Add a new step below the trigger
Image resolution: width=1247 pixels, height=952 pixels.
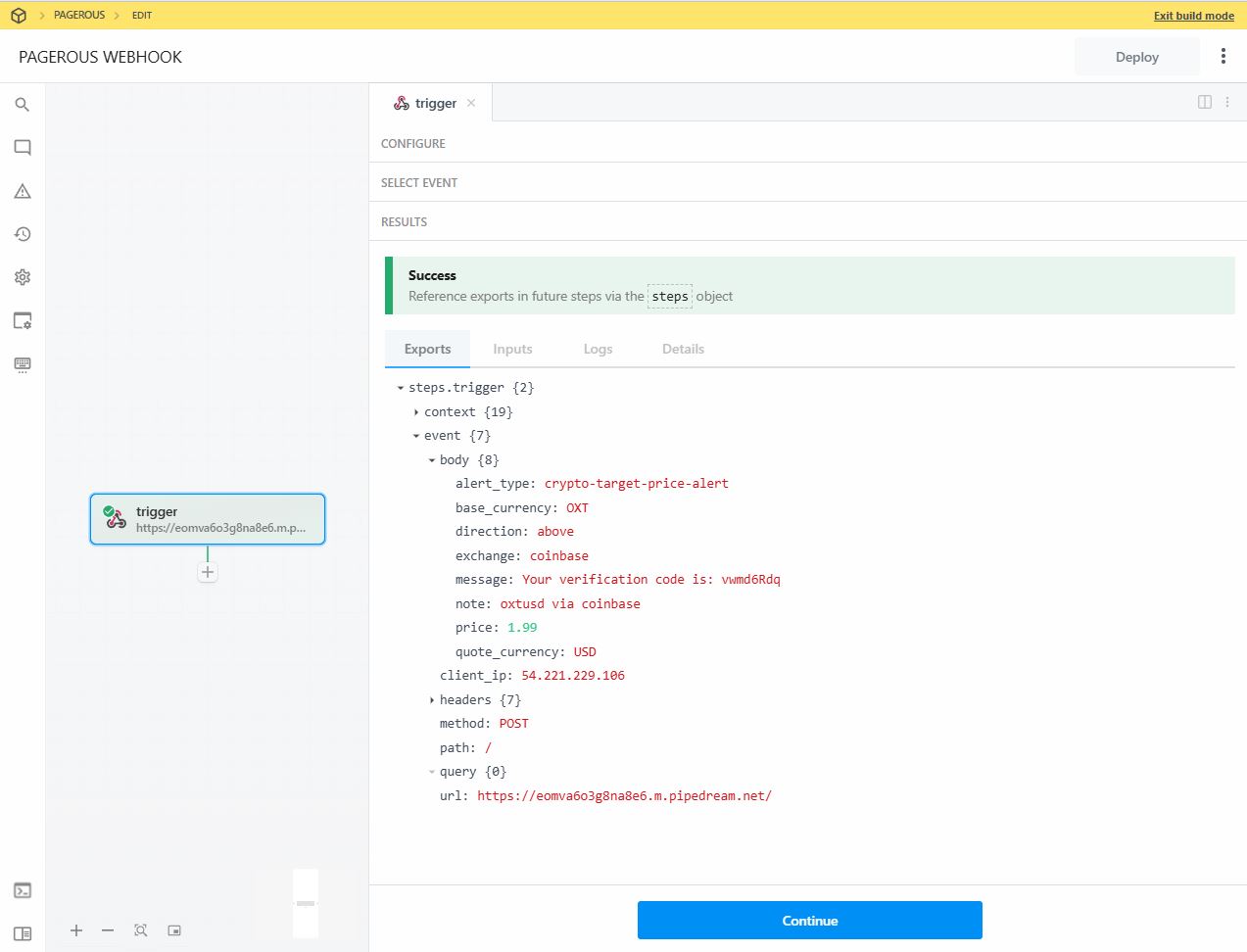(207, 571)
